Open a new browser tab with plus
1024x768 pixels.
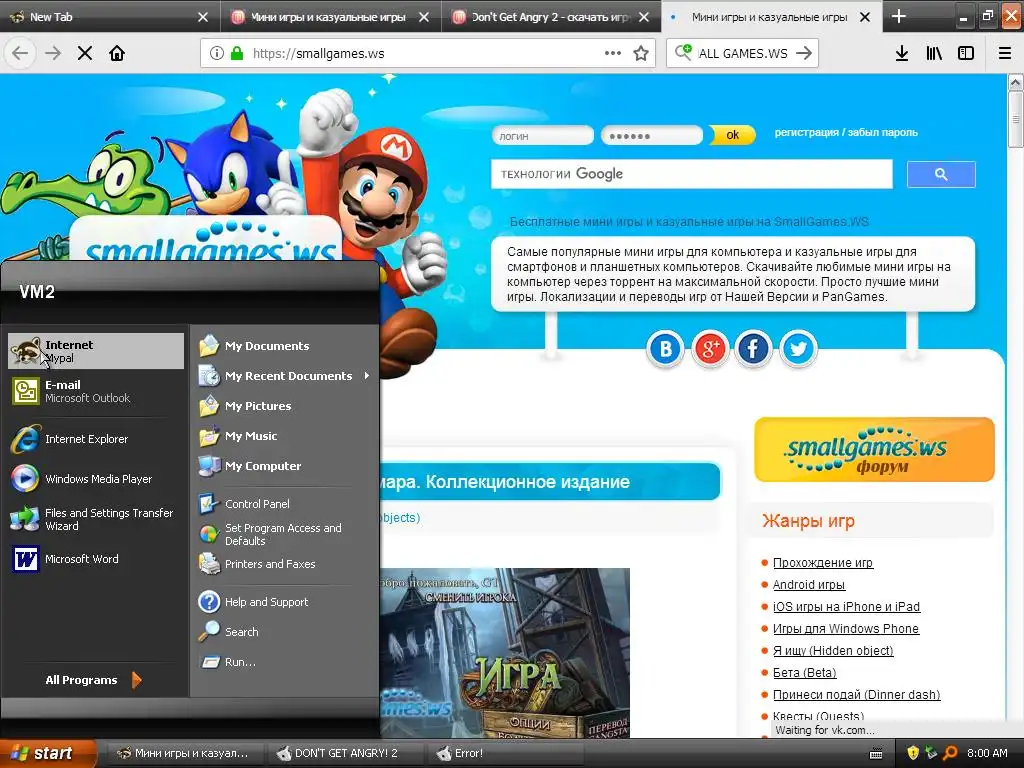[899, 16]
